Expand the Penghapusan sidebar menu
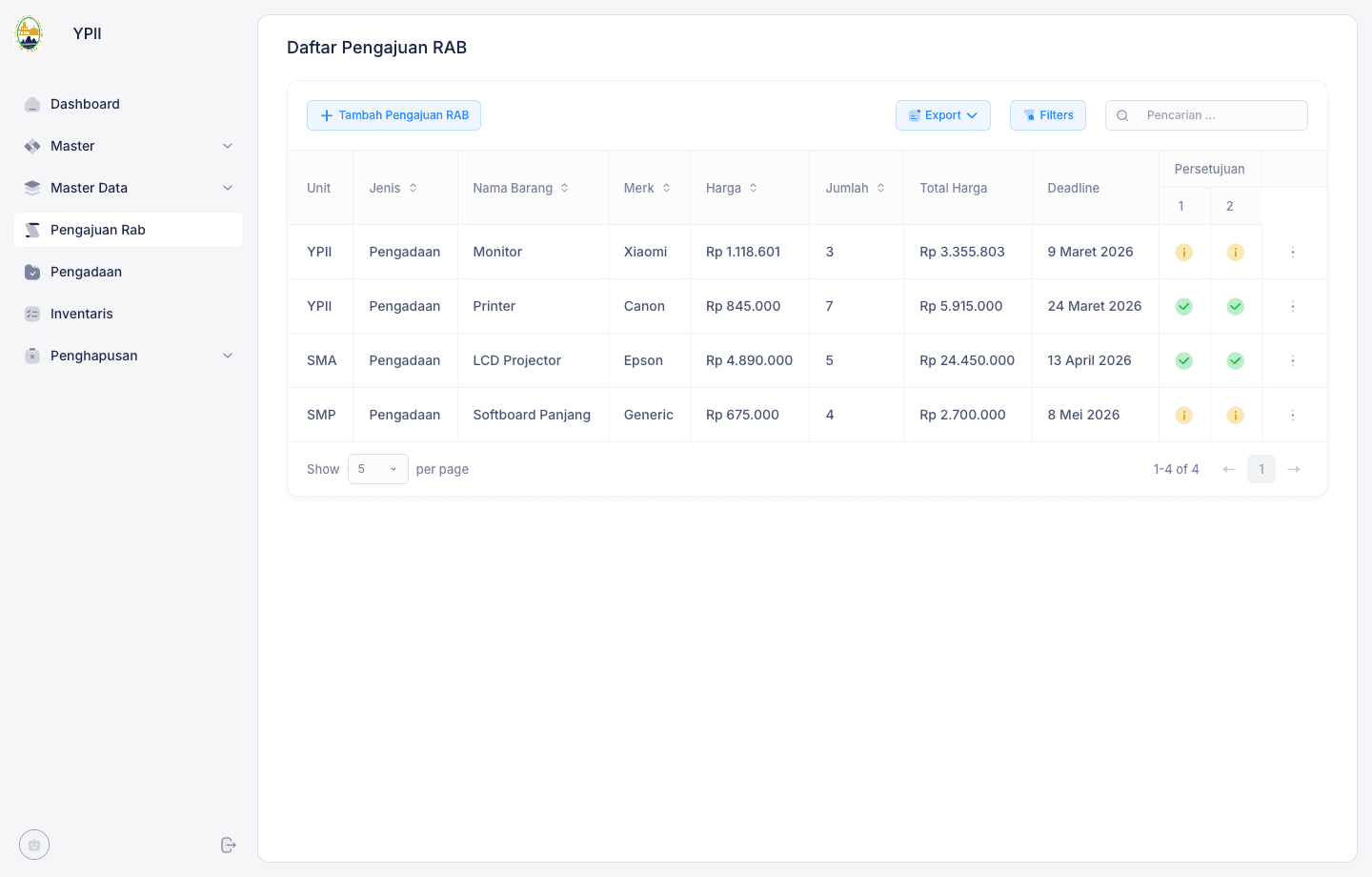This screenshot has width=1372, height=877. (x=129, y=356)
